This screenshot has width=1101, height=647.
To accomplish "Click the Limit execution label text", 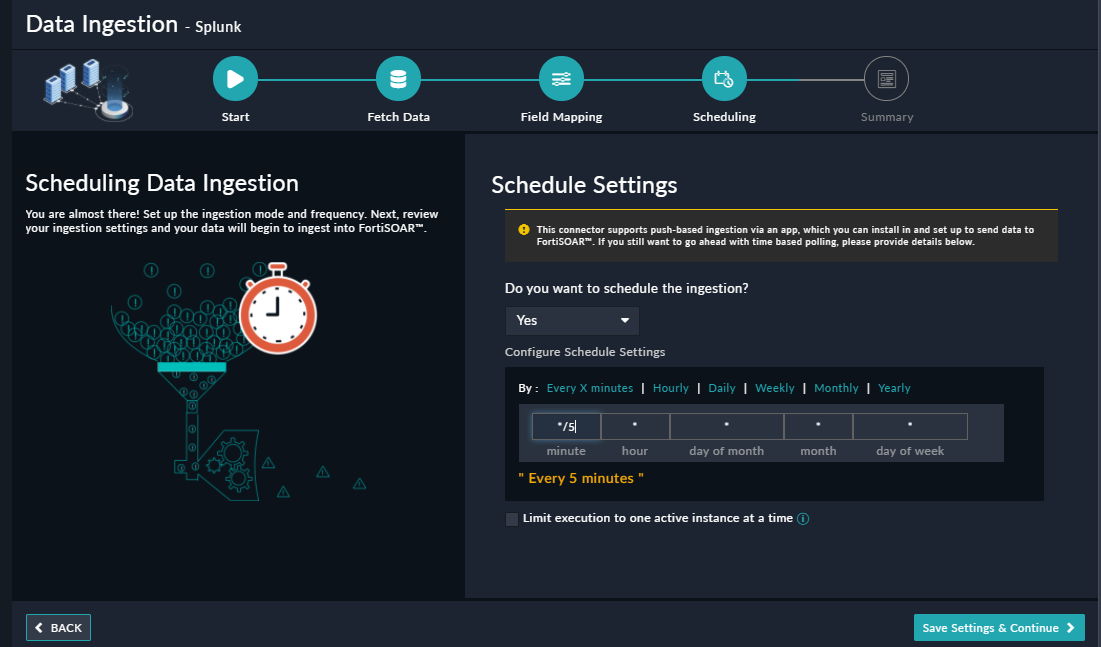I will coord(658,518).
